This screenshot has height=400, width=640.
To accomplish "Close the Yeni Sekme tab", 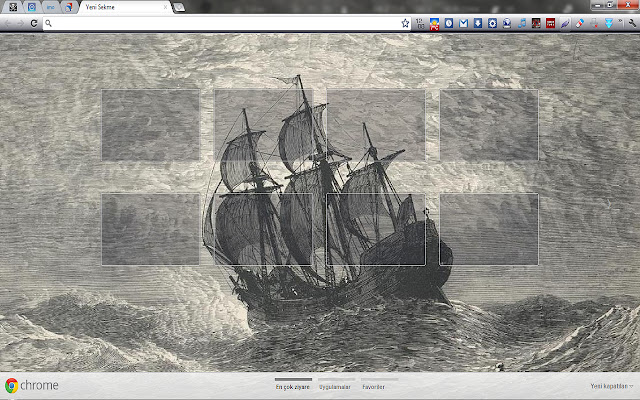I will (165, 7).
